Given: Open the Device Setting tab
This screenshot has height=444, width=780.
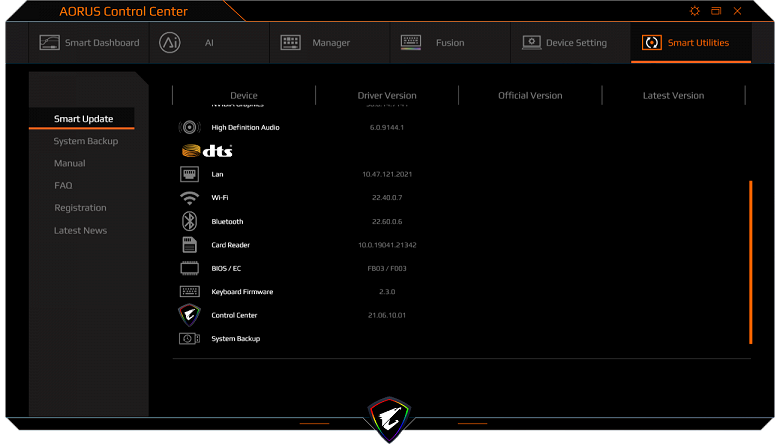Looking at the screenshot, I should pos(571,43).
